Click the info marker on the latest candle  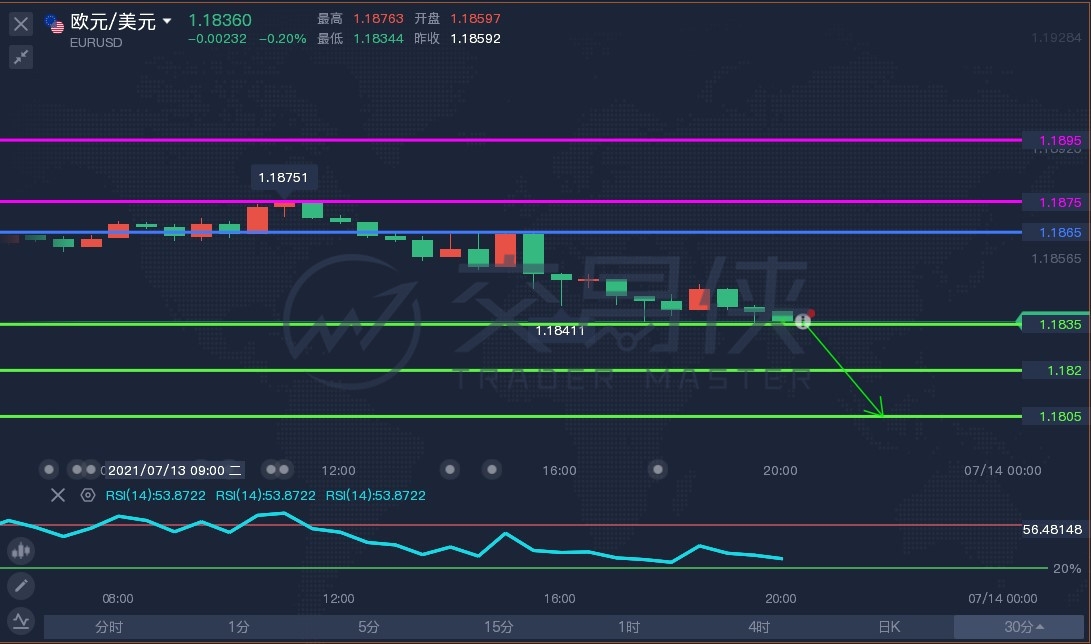802,321
